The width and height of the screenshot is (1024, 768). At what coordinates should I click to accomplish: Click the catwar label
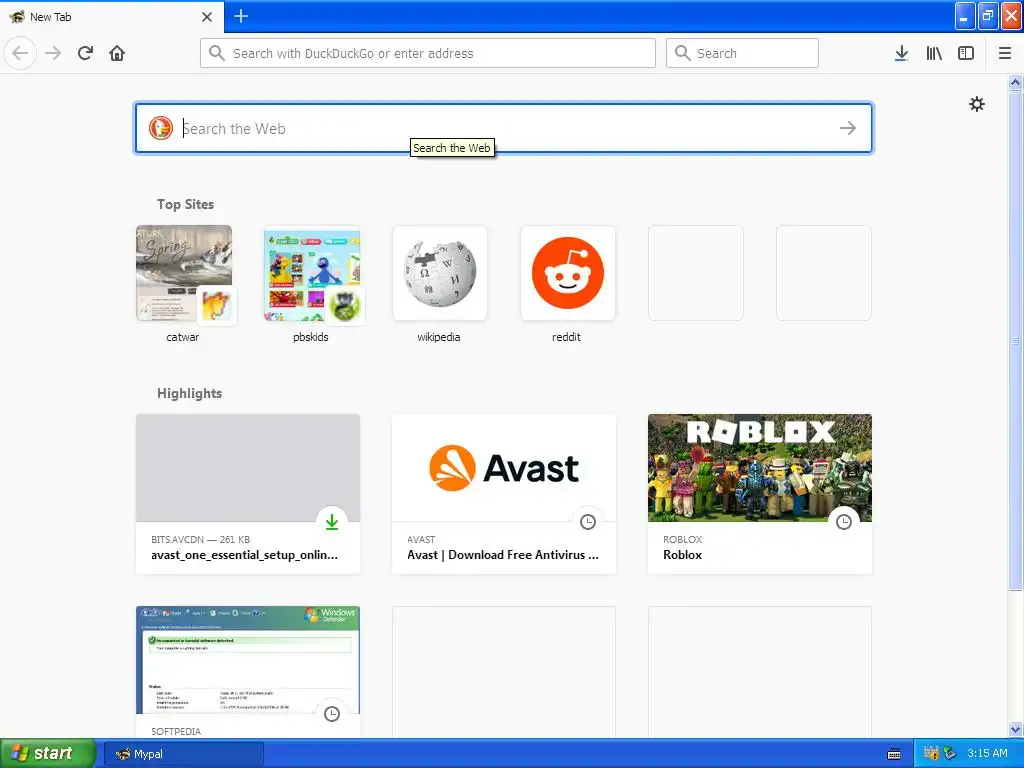[183, 337]
